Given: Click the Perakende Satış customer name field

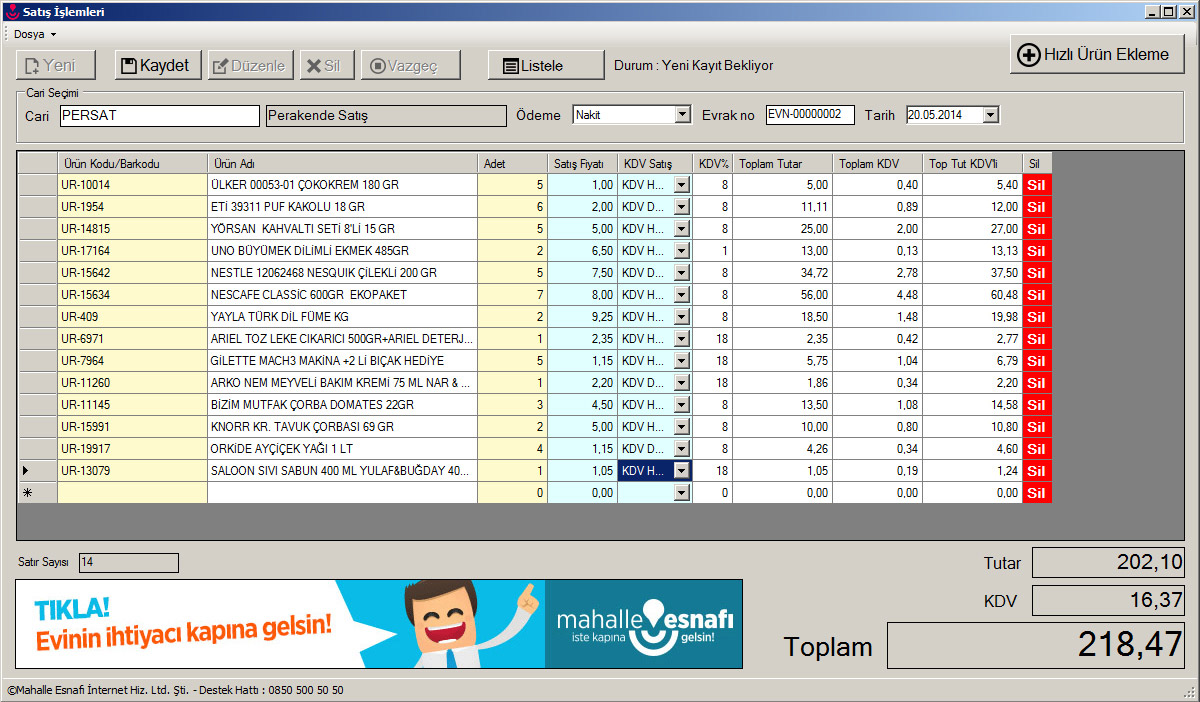Looking at the screenshot, I should [x=386, y=116].
